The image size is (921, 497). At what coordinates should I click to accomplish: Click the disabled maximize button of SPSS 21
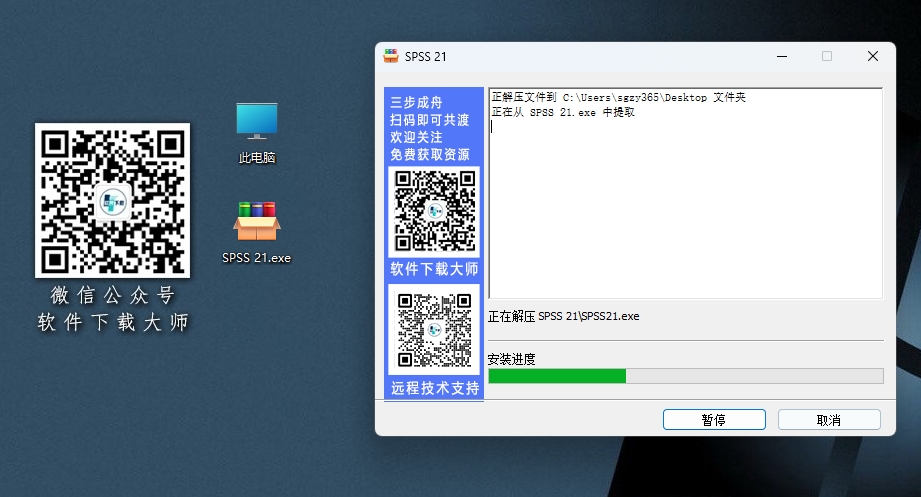tap(827, 56)
